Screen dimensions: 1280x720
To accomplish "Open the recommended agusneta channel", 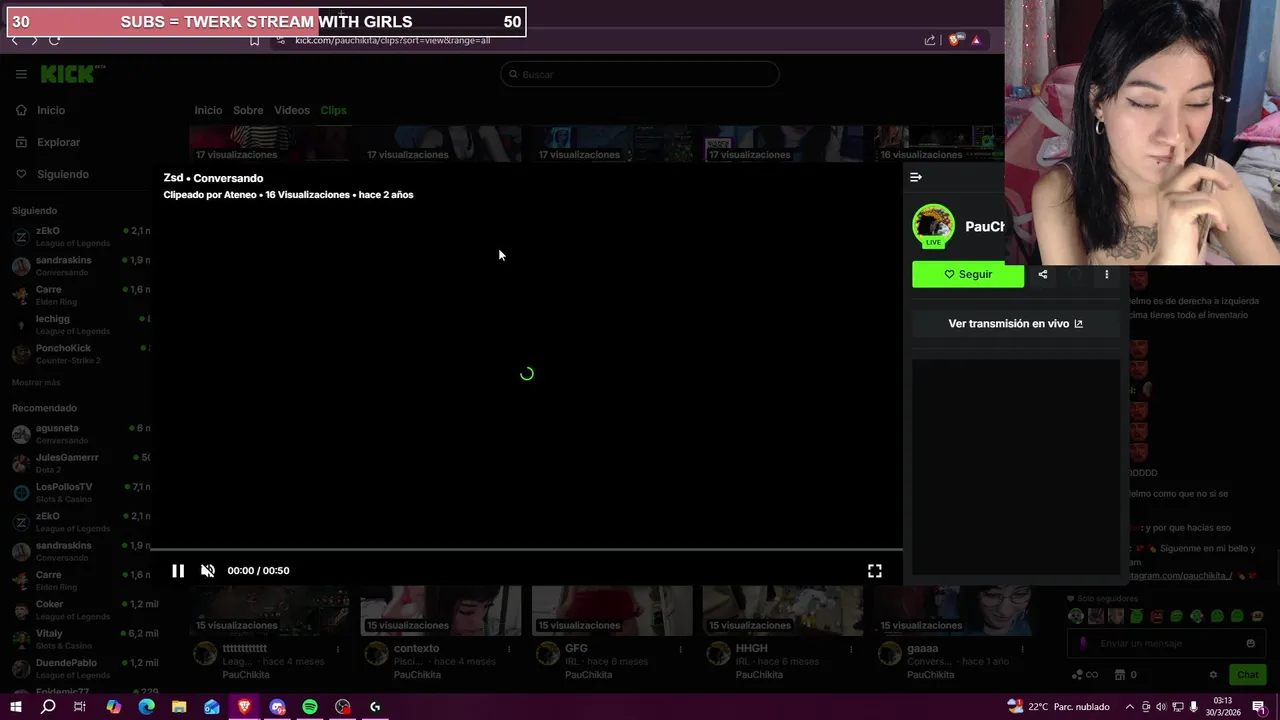I will (80, 434).
